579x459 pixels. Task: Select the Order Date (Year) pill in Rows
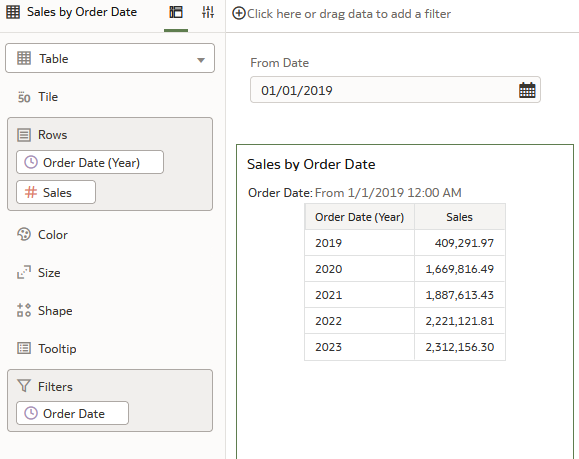click(x=90, y=162)
